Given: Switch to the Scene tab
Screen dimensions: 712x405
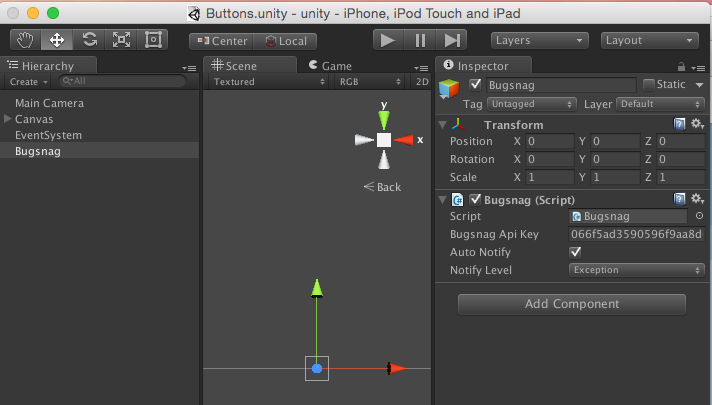Looking at the screenshot, I should [249, 65].
